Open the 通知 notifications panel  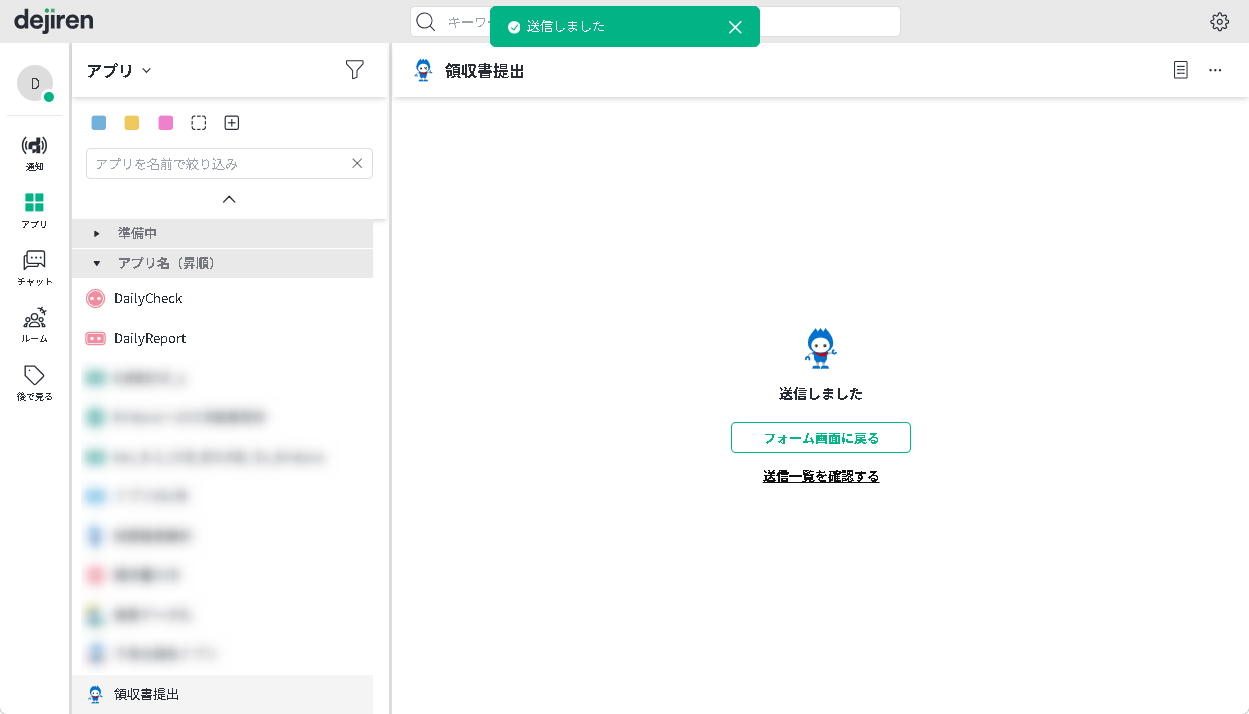(x=34, y=153)
